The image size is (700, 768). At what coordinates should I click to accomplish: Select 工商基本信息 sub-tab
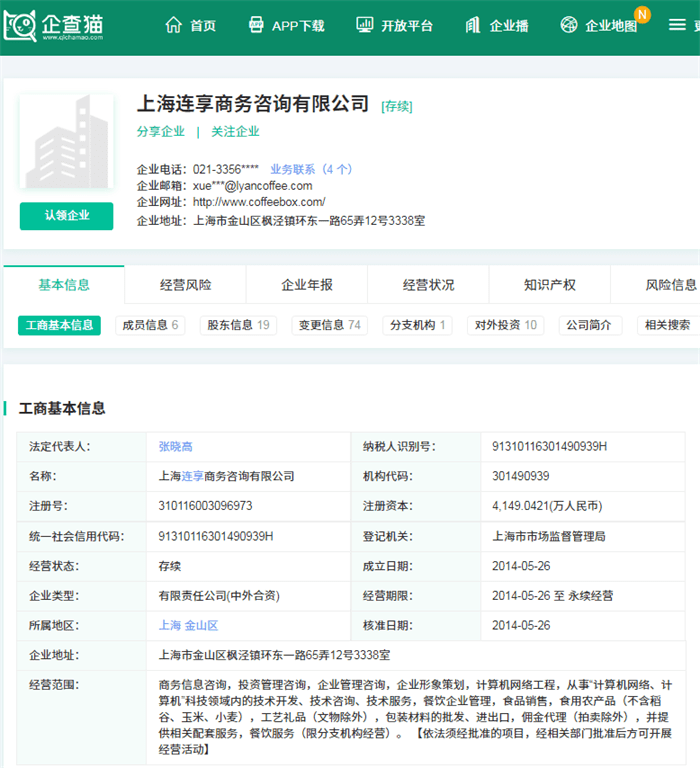pos(59,325)
